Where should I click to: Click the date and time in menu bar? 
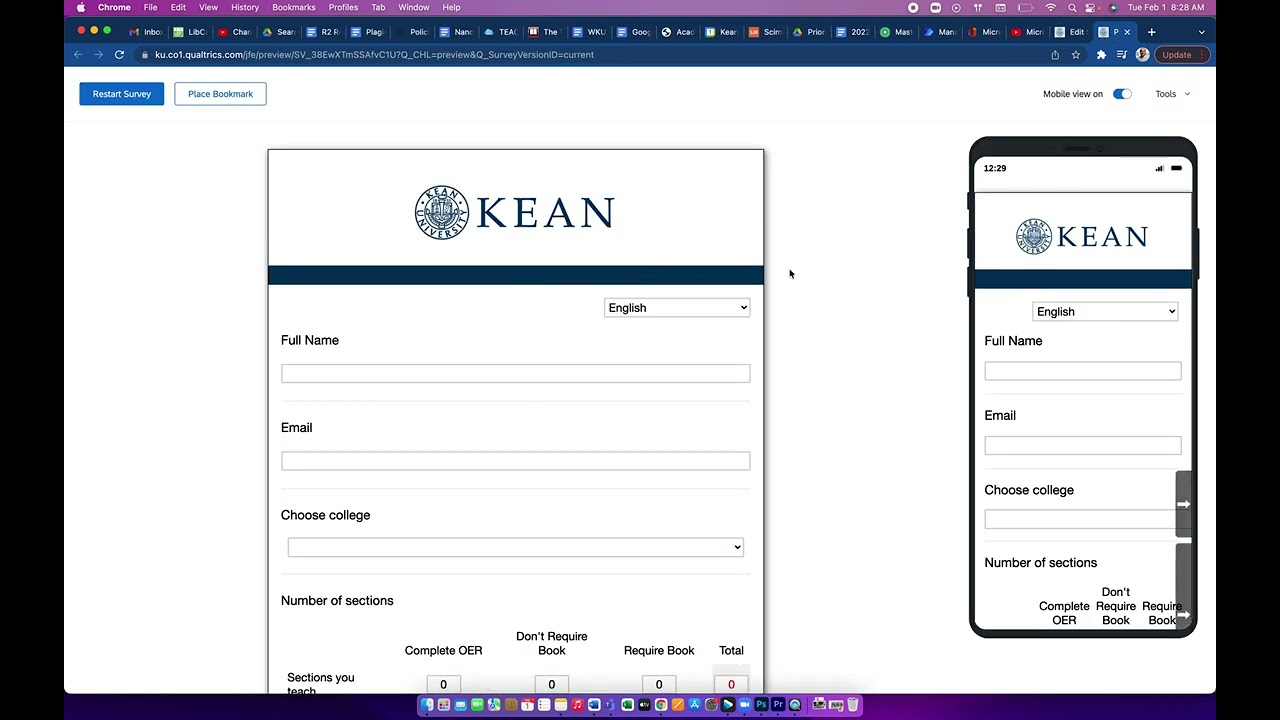point(1166,7)
